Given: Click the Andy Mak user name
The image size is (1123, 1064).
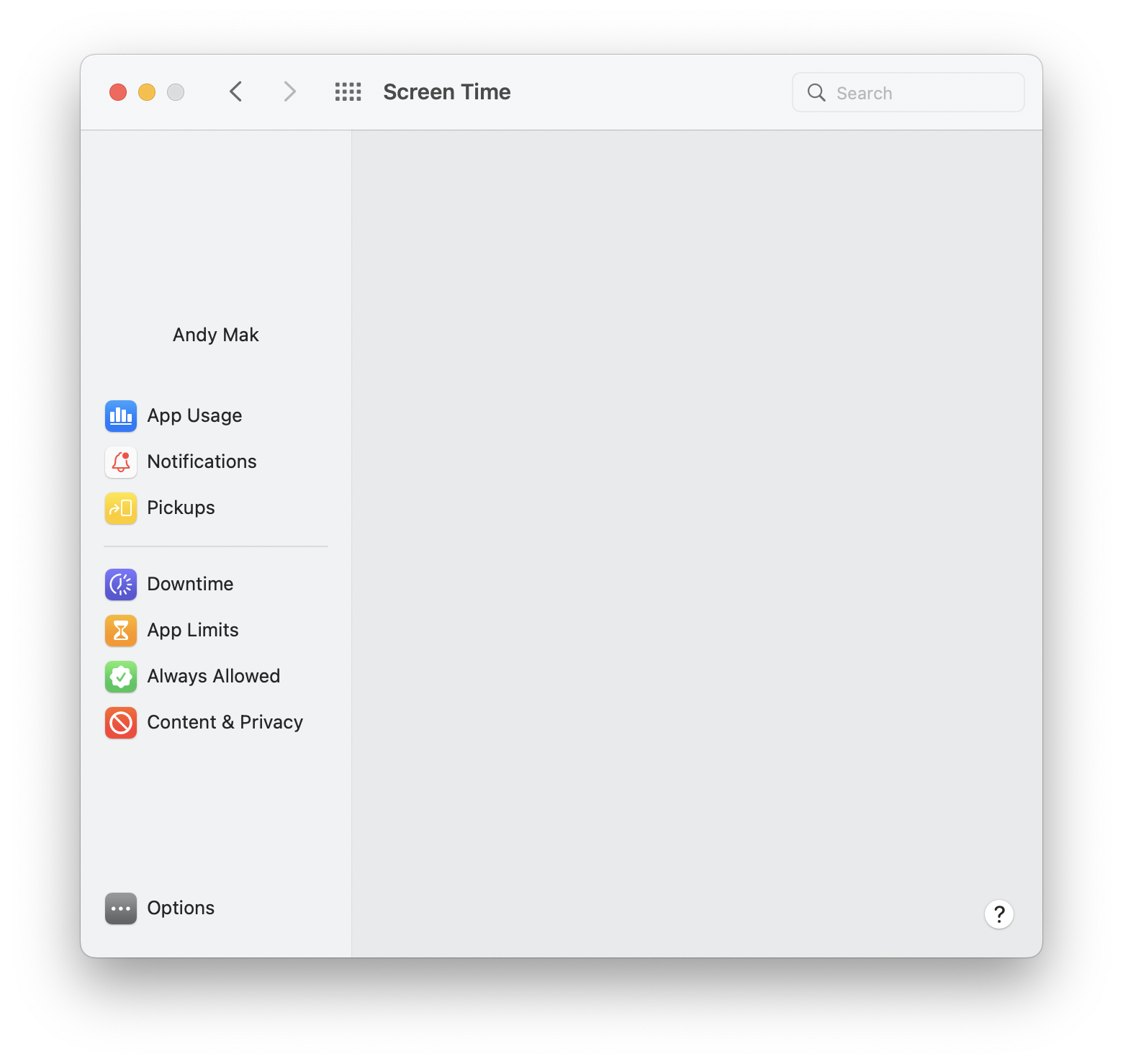Looking at the screenshot, I should (x=216, y=335).
